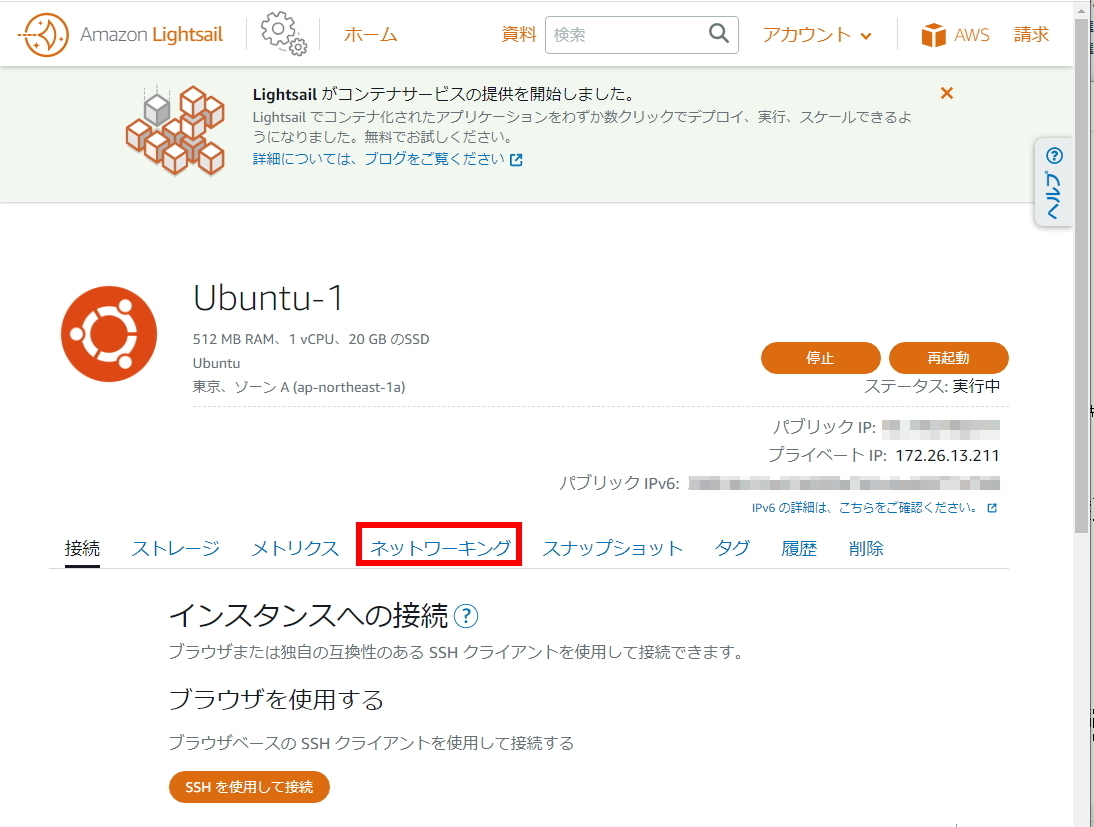Open the ヘルプ side panel tab
This screenshot has width=1094, height=827.
coord(1054,183)
